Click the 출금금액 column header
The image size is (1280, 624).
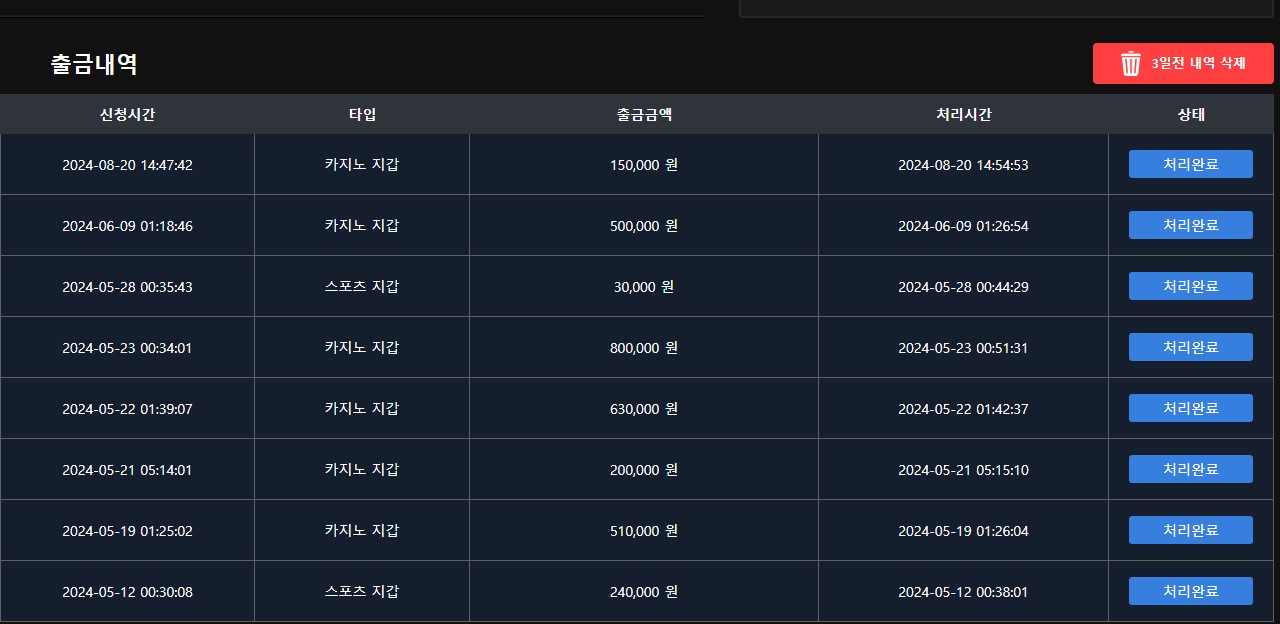(644, 114)
